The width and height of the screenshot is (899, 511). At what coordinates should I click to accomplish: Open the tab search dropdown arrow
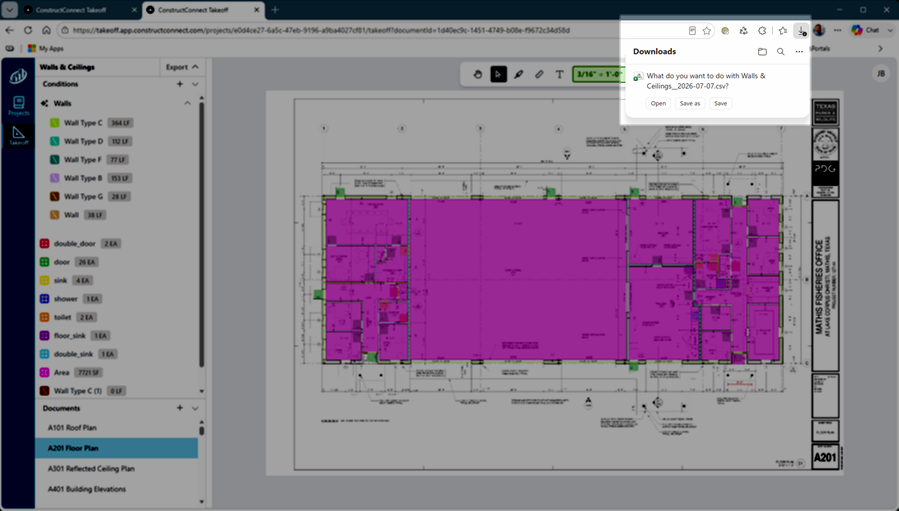tap(10, 10)
